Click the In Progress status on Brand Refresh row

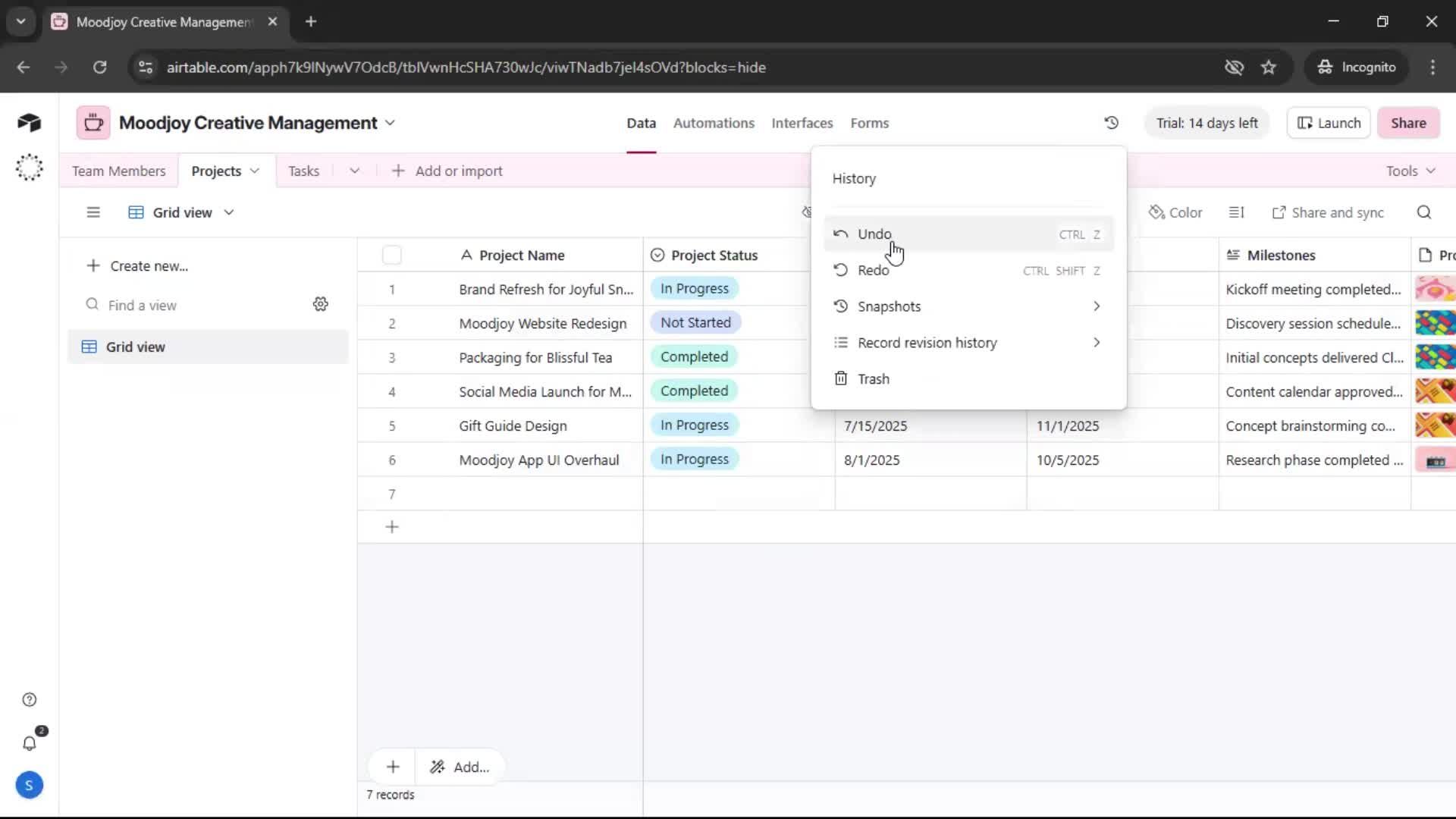[x=694, y=288]
